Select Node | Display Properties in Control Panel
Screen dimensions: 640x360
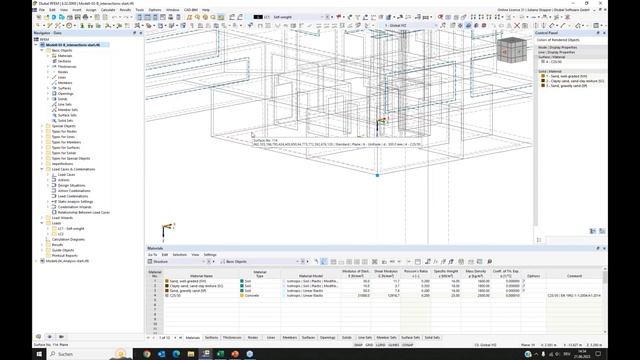558,47
